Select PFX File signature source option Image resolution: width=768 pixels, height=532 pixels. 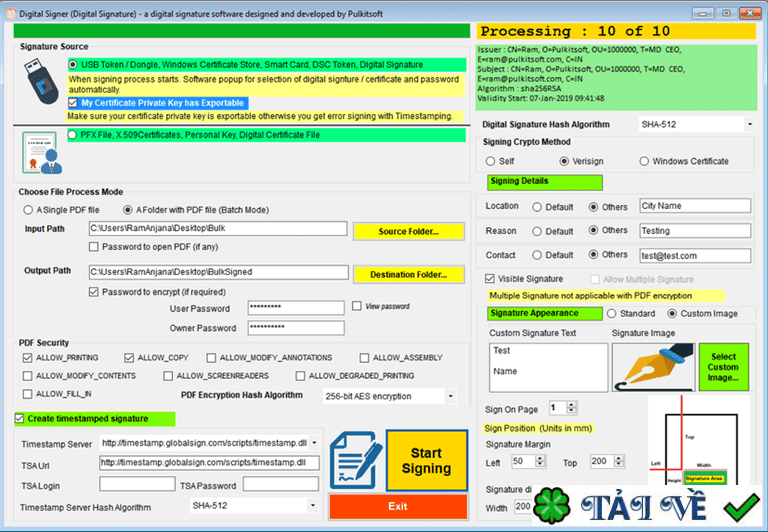tap(72, 135)
